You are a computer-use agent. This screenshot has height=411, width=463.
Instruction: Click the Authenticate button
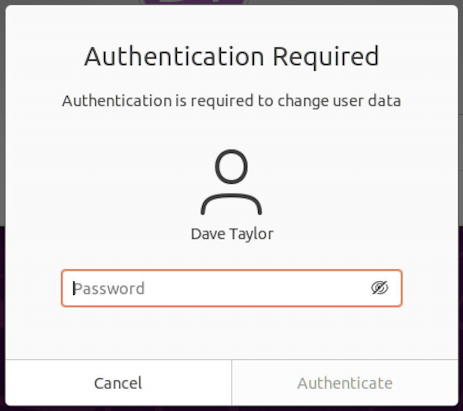pos(345,383)
